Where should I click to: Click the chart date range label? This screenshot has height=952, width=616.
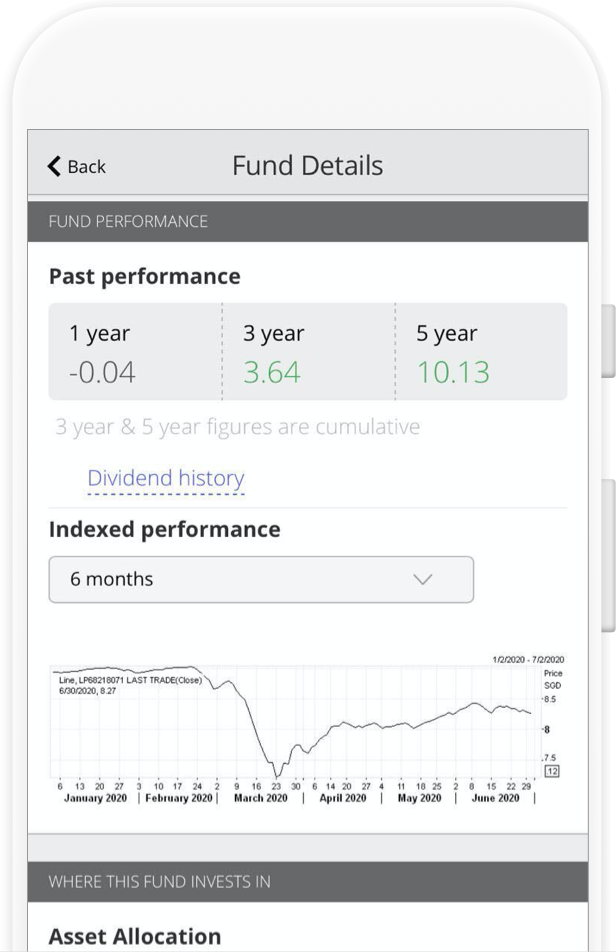click(x=528, y=659)
